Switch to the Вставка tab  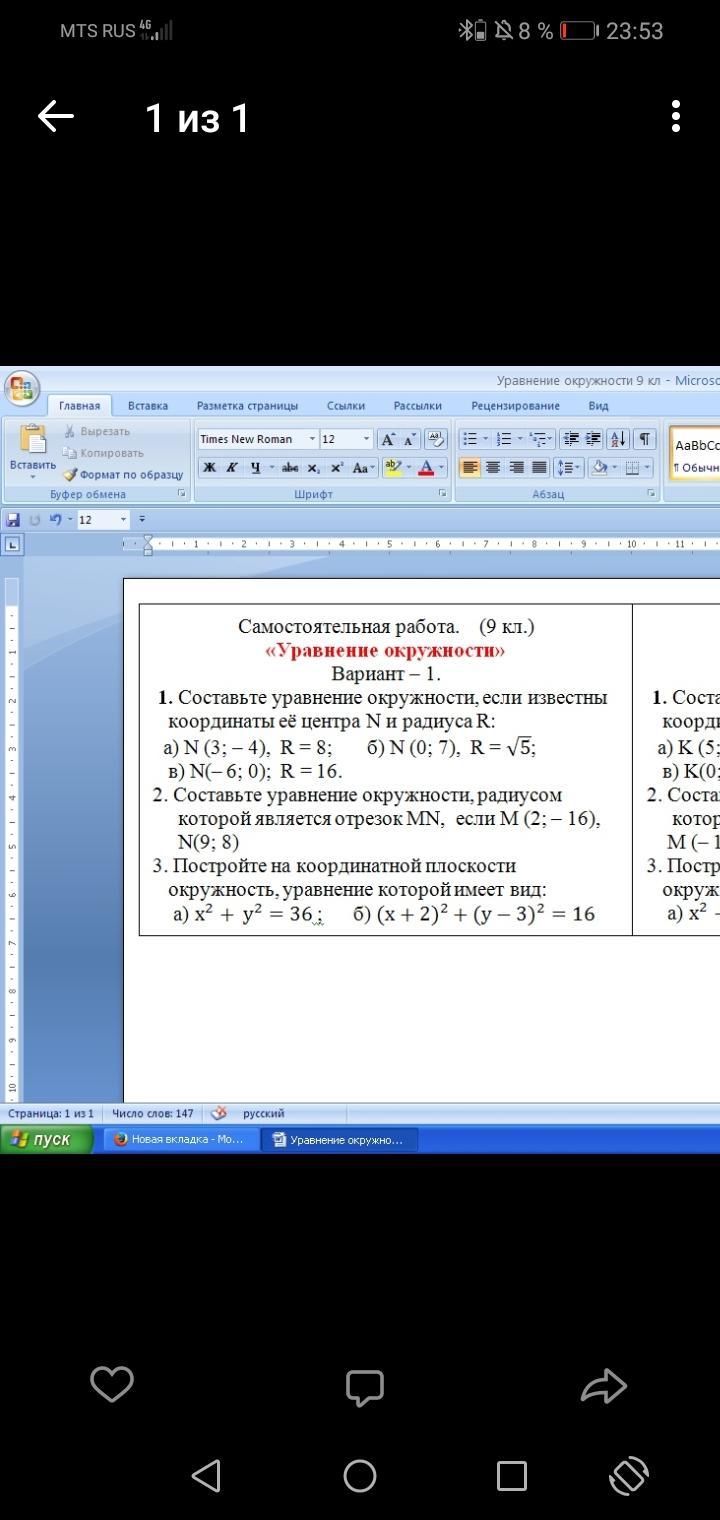tap(148, 406)
